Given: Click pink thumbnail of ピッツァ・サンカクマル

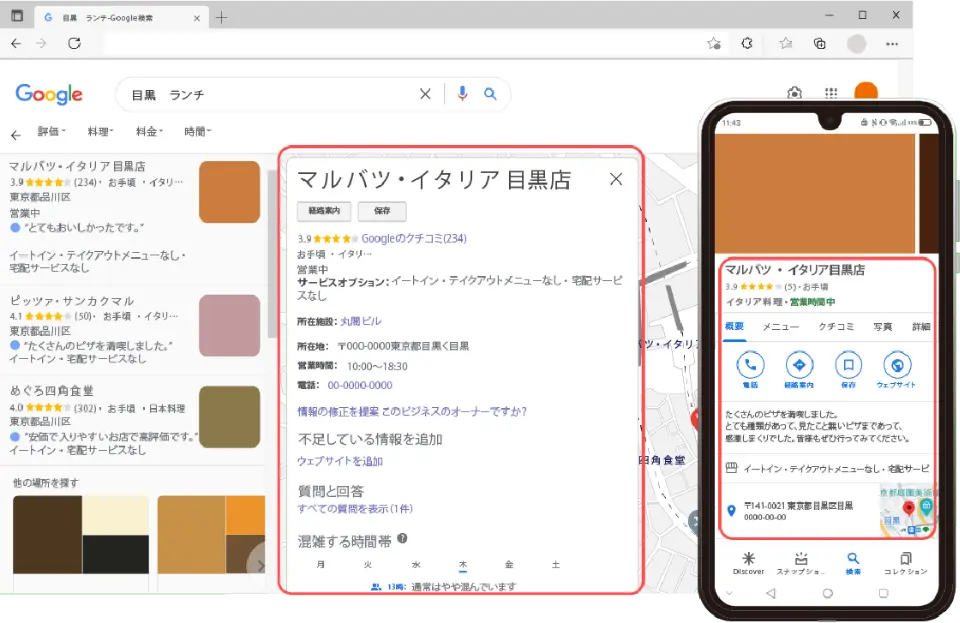Looking at the screenshot, I should tap(230, 326).
